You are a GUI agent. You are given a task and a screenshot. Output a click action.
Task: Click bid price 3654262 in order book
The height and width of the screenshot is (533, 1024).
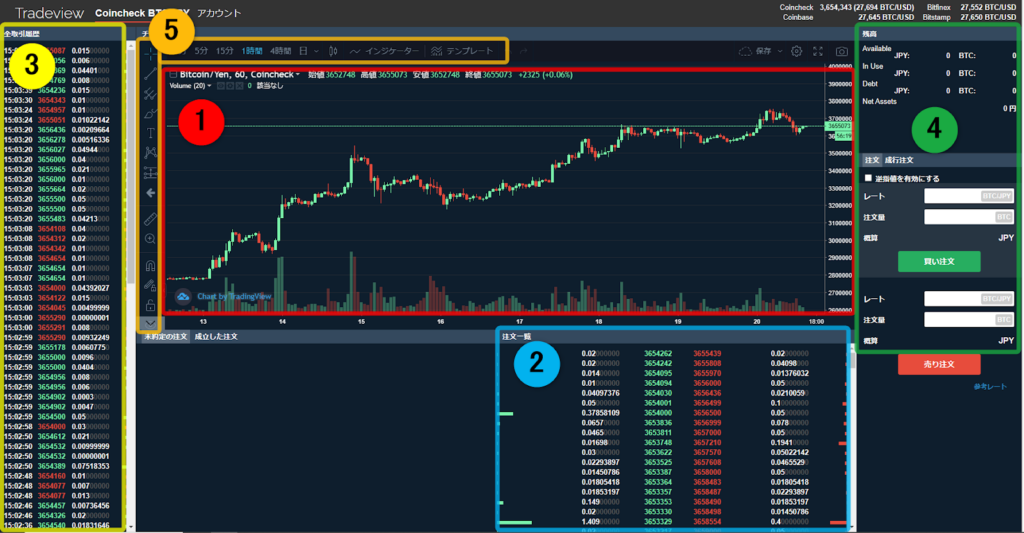pyautogui.click(x=658, y=353)
